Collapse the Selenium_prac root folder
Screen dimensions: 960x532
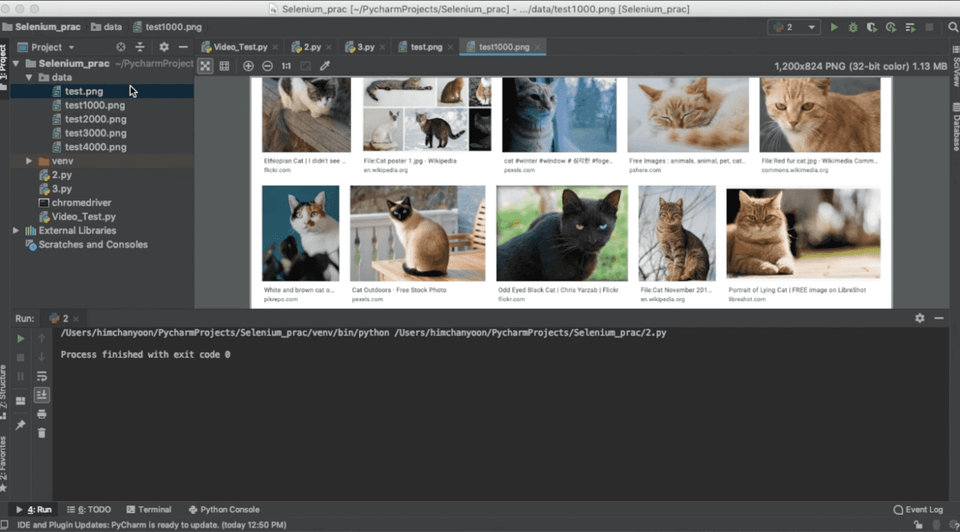click(x=16, y=63)
